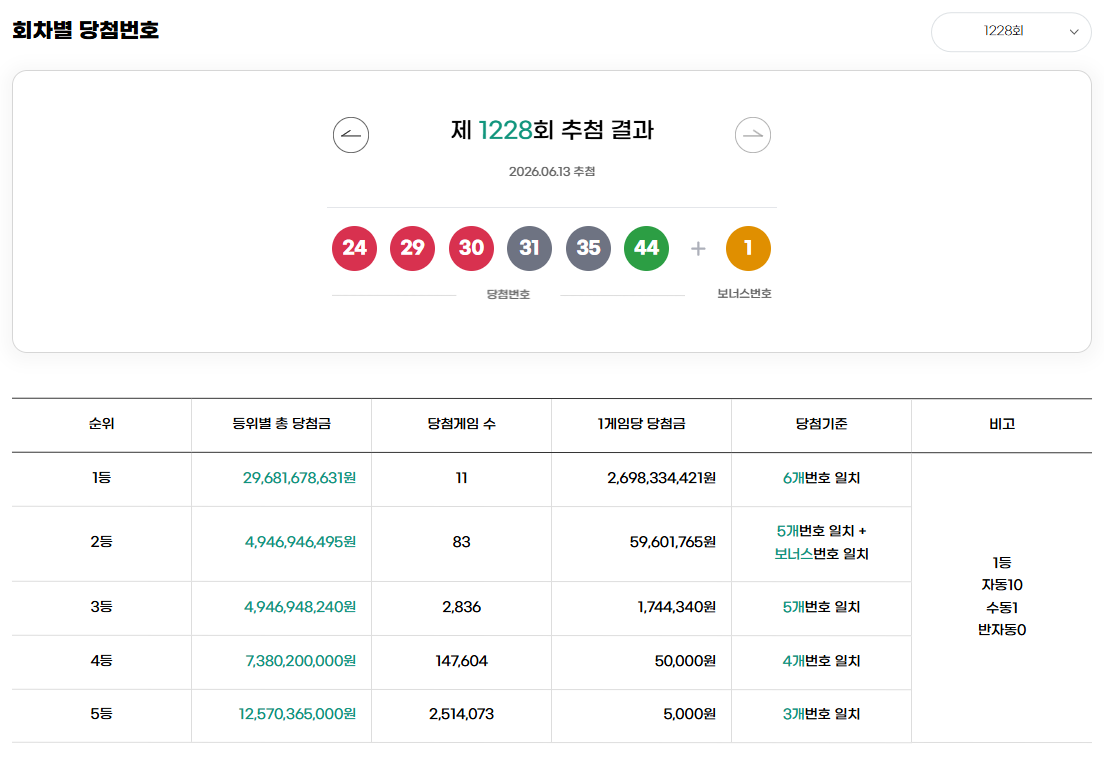
Task: Click the 비고 column header
Action: [1002, 424]
